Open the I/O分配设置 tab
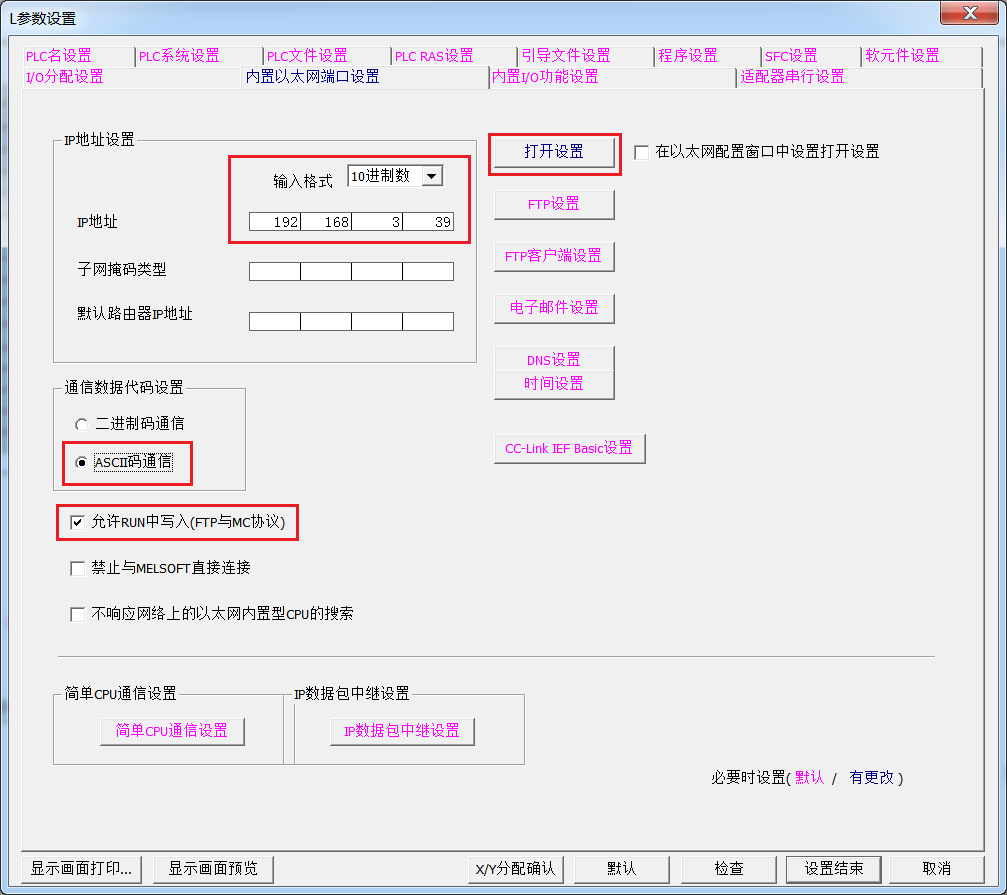The image size is (1007, 895). pyautogui.click(x=65, y=77)
